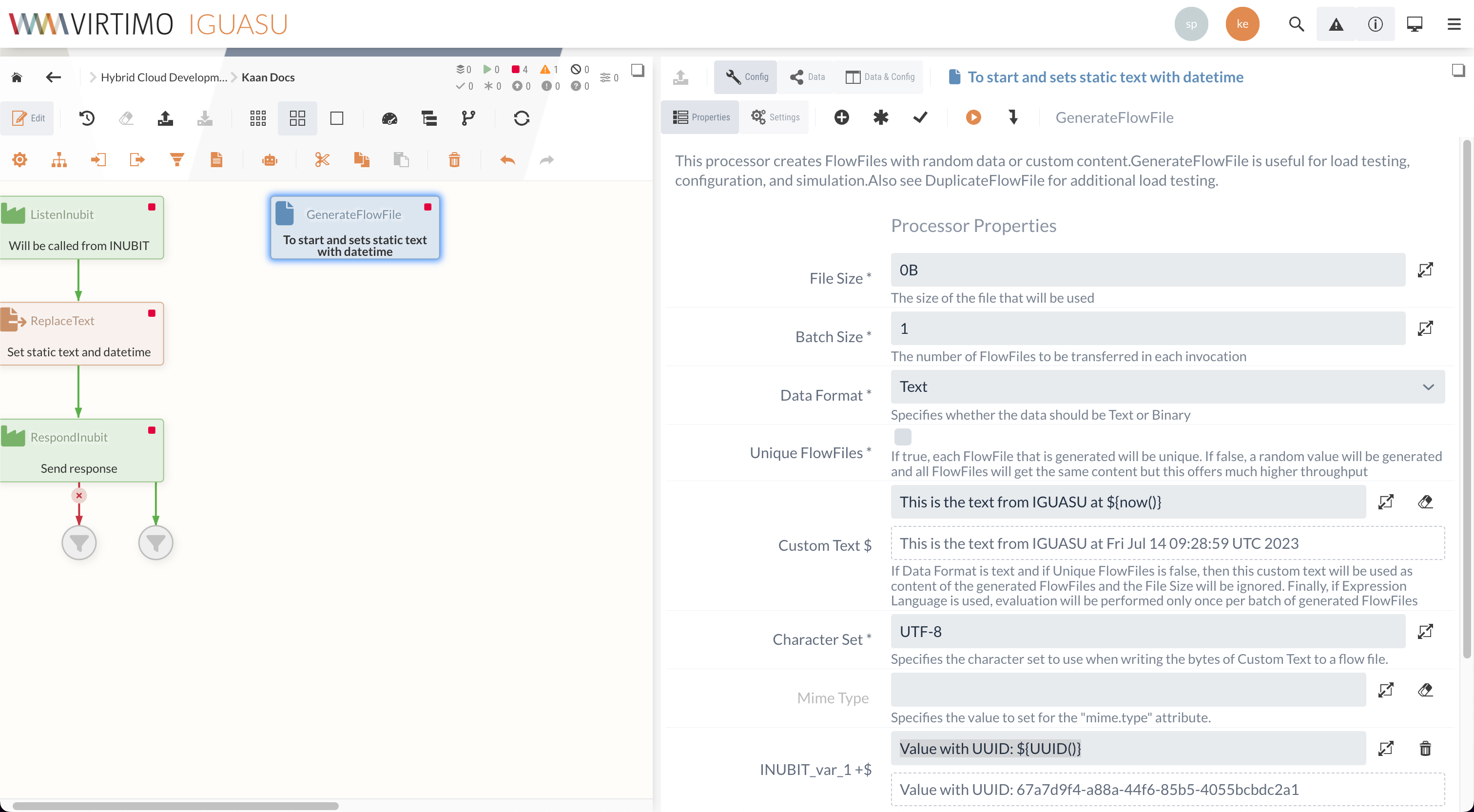Viewport: 1474px width, 812px height.
Task: Click the Custom Text input field
Action: pos(1128,503)
